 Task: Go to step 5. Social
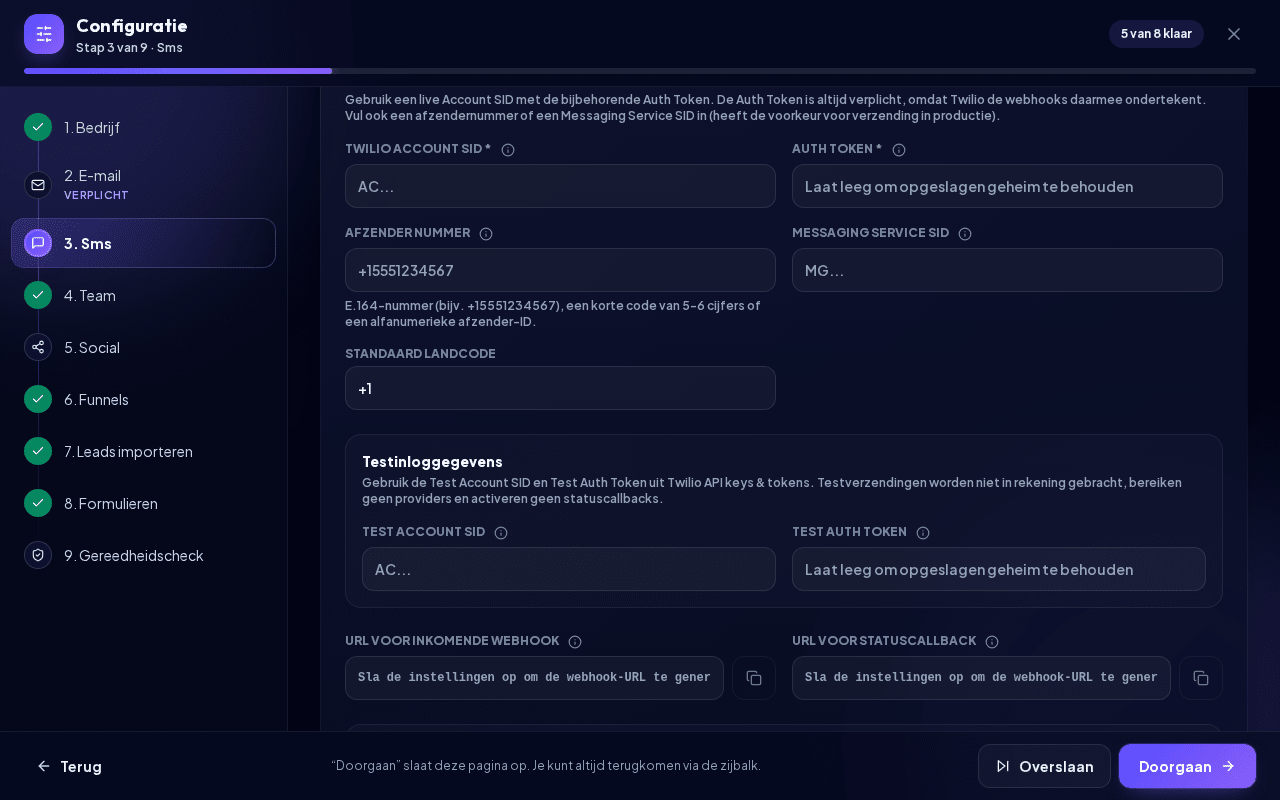143,347
